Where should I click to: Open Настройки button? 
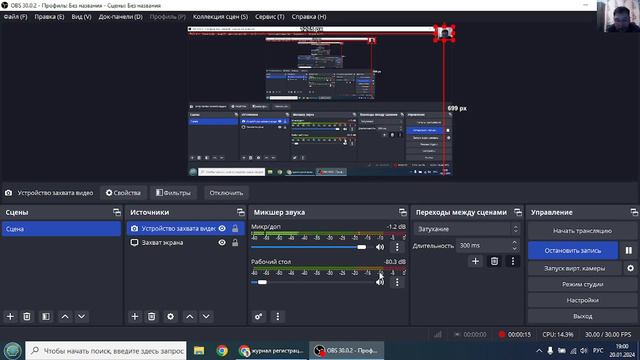582,300
